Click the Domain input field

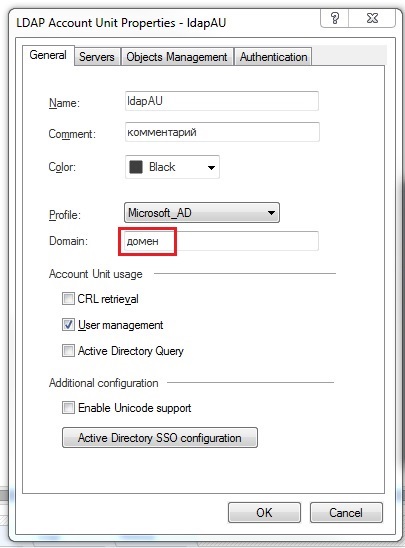(222, 241)
